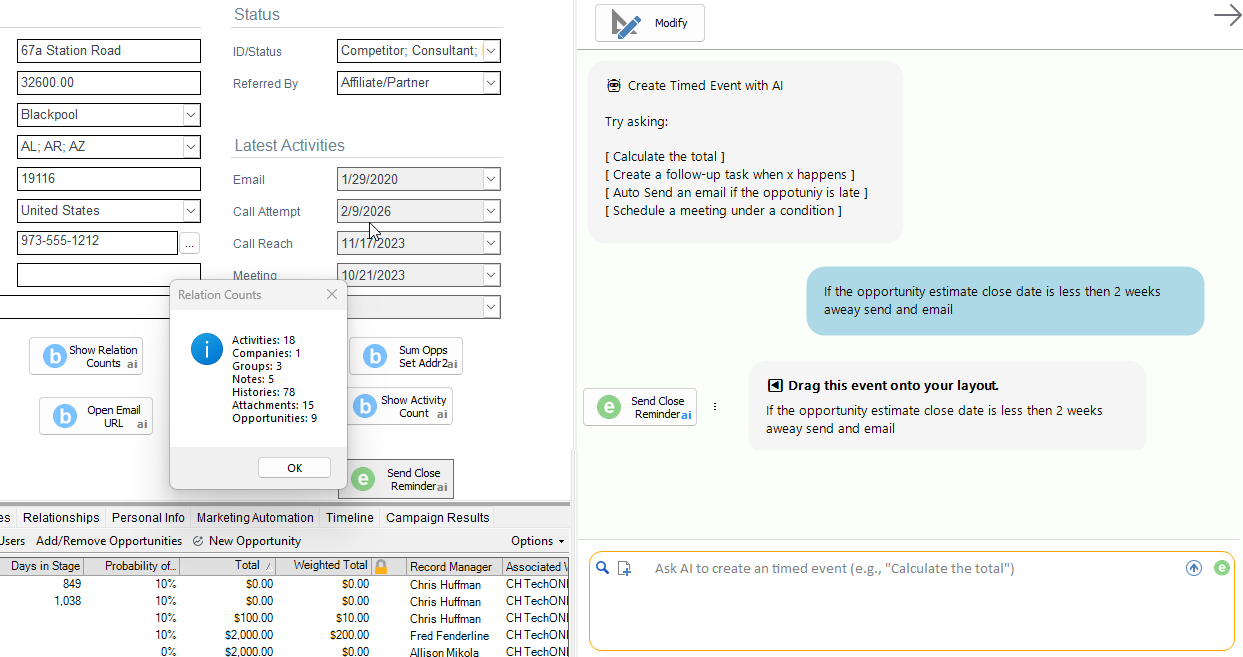Click the lock icon in Weighted Total column
The width and height of the screenshot is (1243, 657).
click(381, 566)
